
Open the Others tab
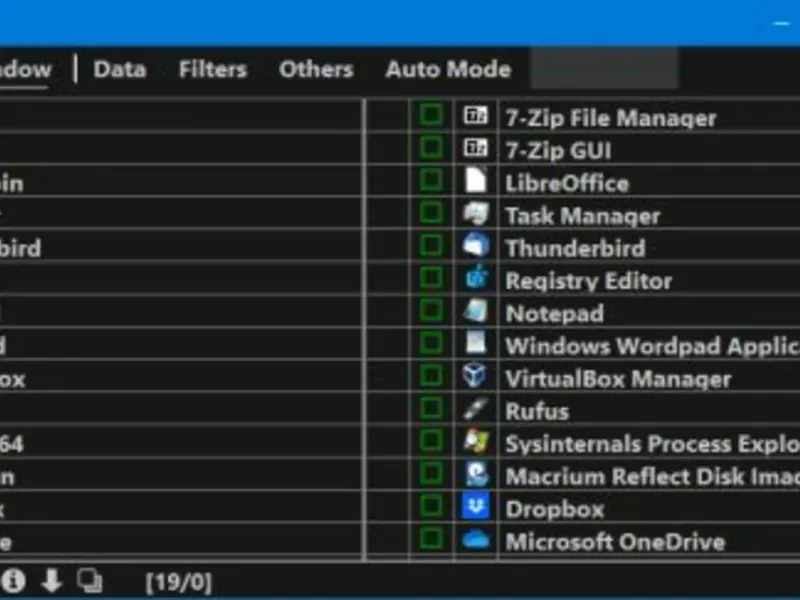pyautogui.click(x=316, y=69)
